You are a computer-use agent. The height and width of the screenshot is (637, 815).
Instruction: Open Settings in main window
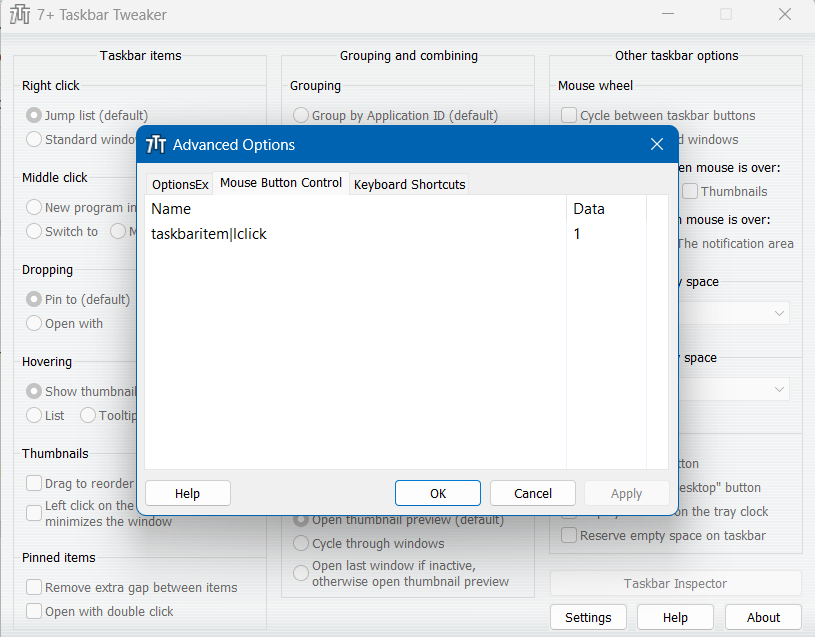coord(588,617)
